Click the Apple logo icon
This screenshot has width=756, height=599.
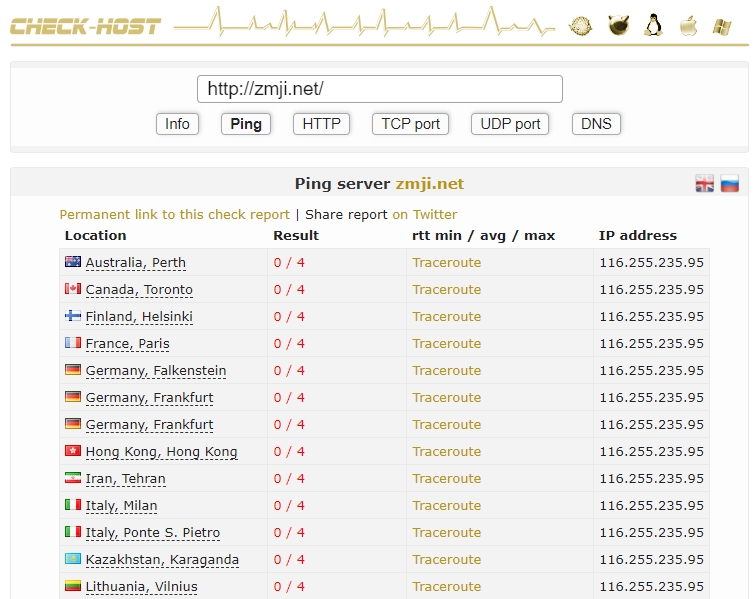click(688, 26)
